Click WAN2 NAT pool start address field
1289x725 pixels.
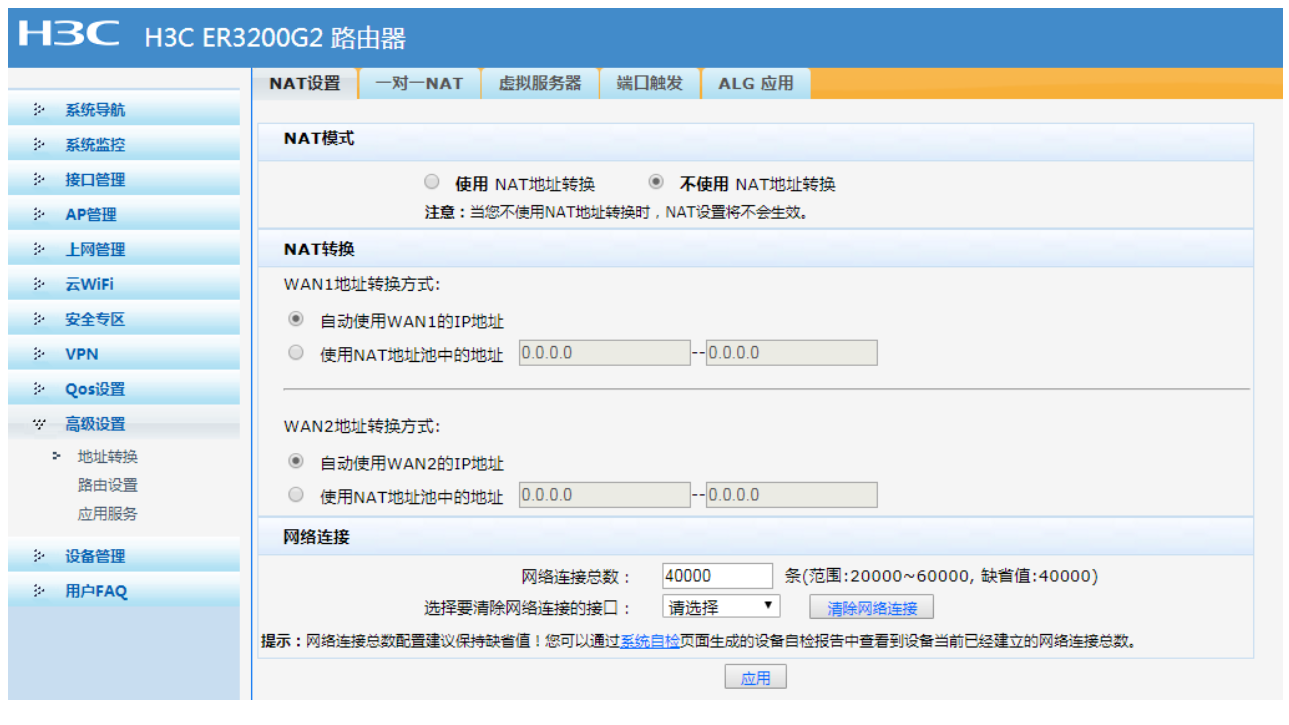tap(605, 495)
